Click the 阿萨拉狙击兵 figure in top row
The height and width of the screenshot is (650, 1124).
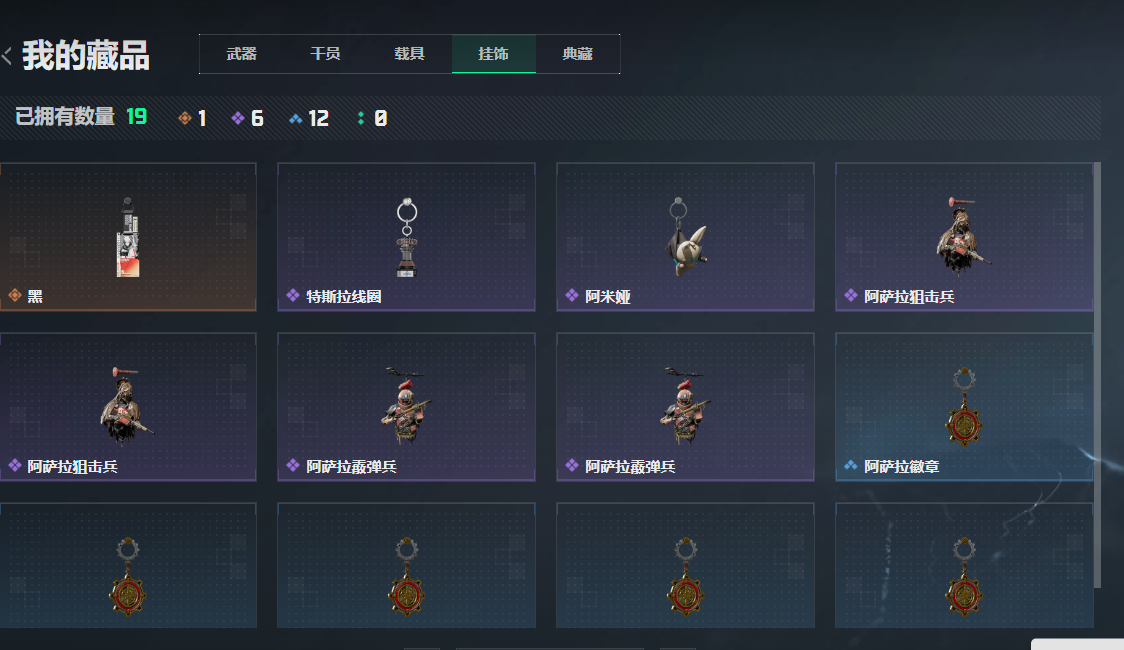[x=964, y=236]
